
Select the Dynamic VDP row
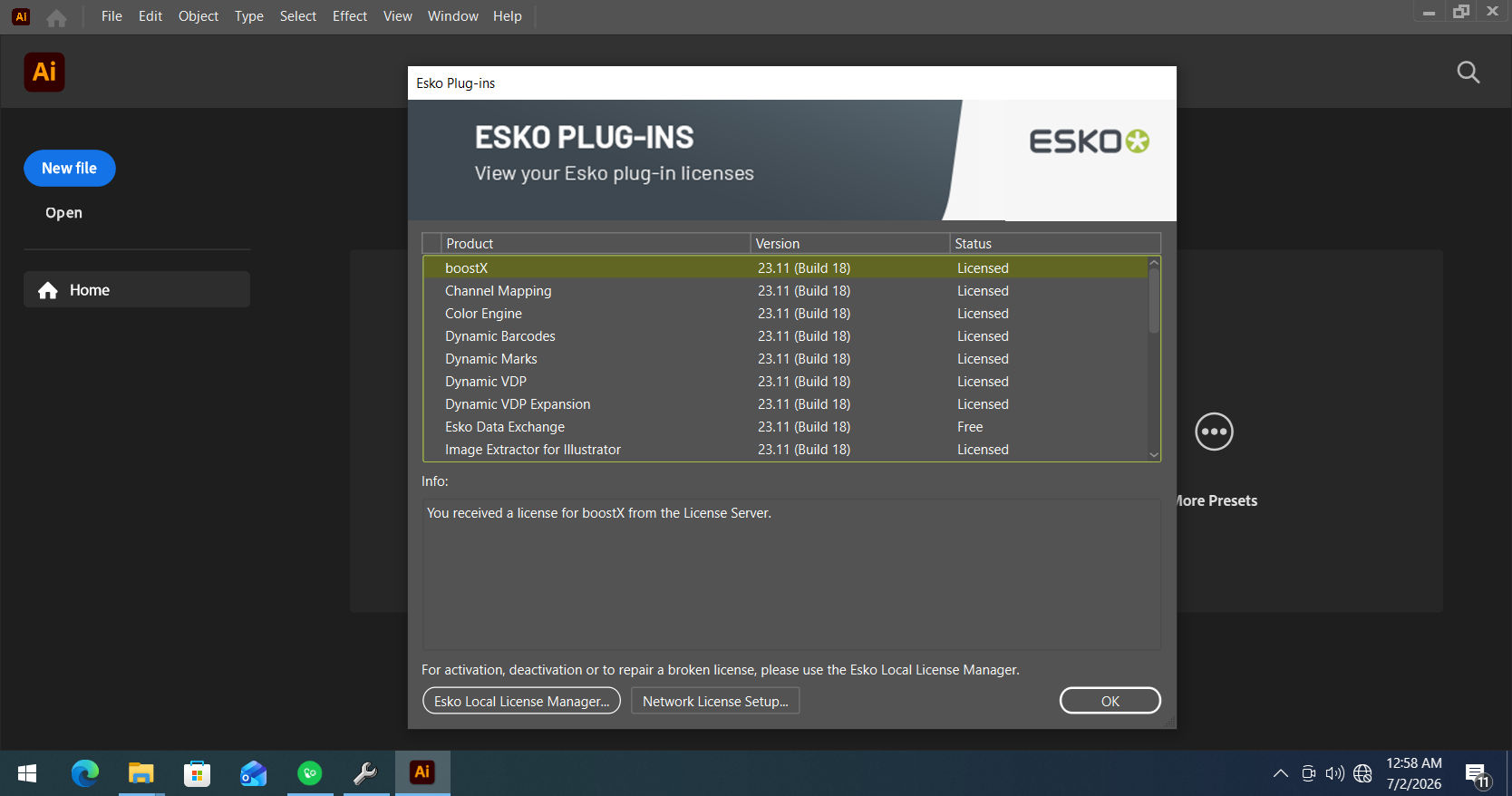pyautogui.click(x=786, y=382)
